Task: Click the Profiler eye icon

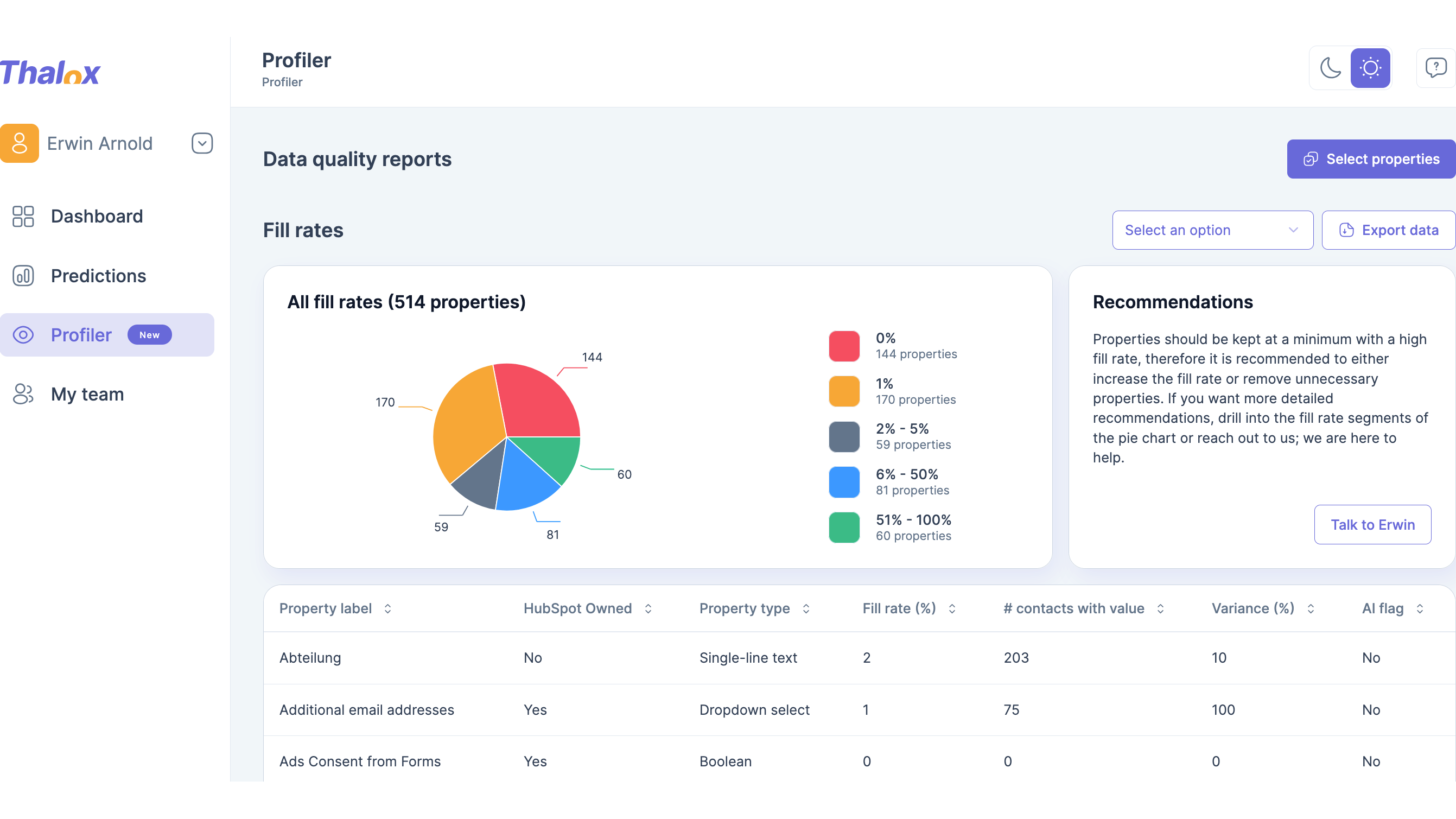Action: (23, 335)
